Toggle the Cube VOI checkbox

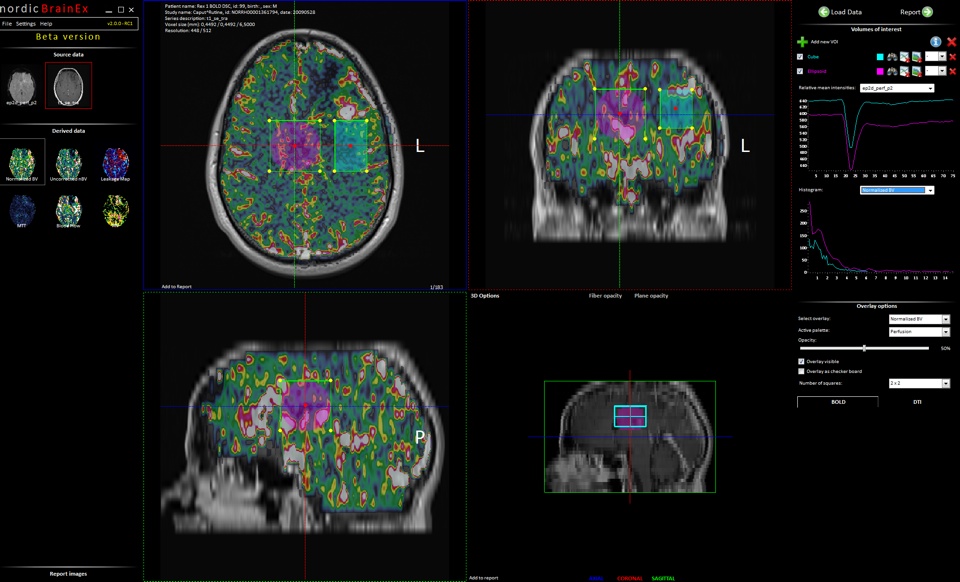800,57
